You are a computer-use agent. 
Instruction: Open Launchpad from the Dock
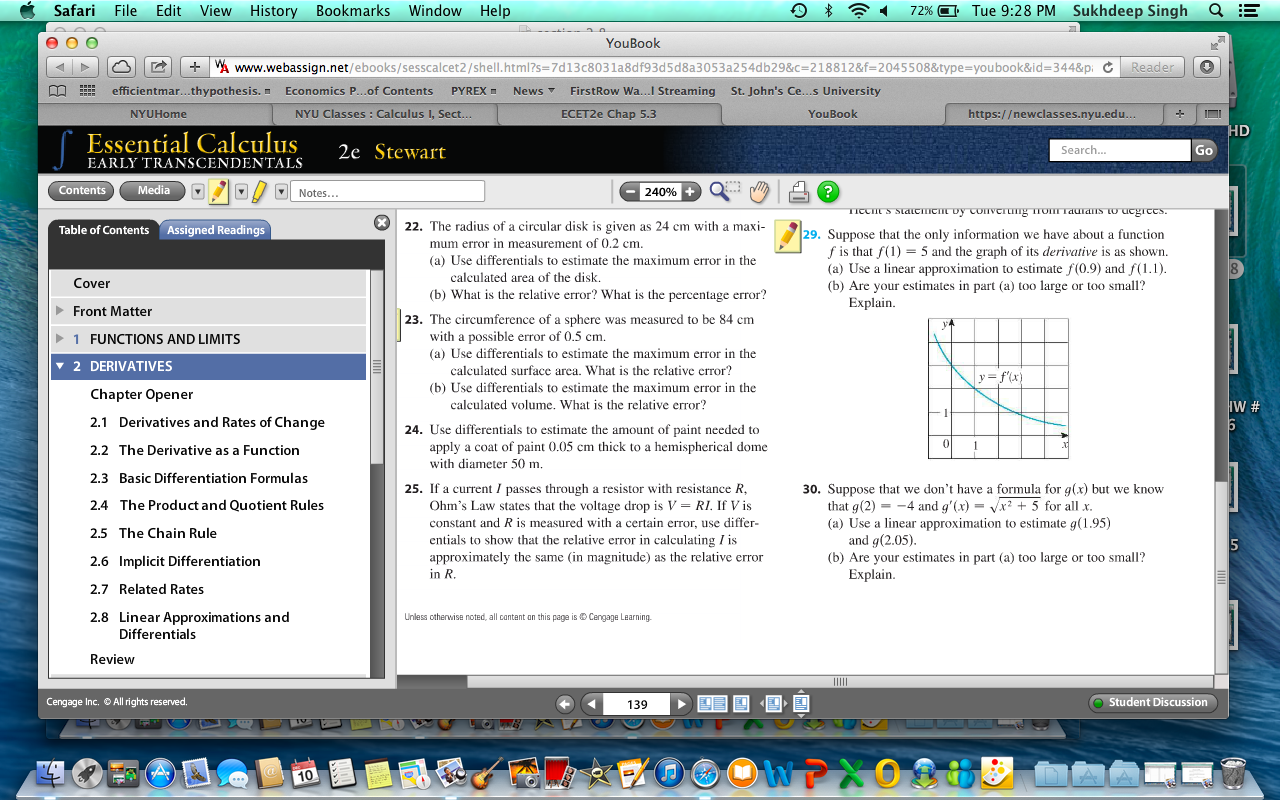coord(87,773)
